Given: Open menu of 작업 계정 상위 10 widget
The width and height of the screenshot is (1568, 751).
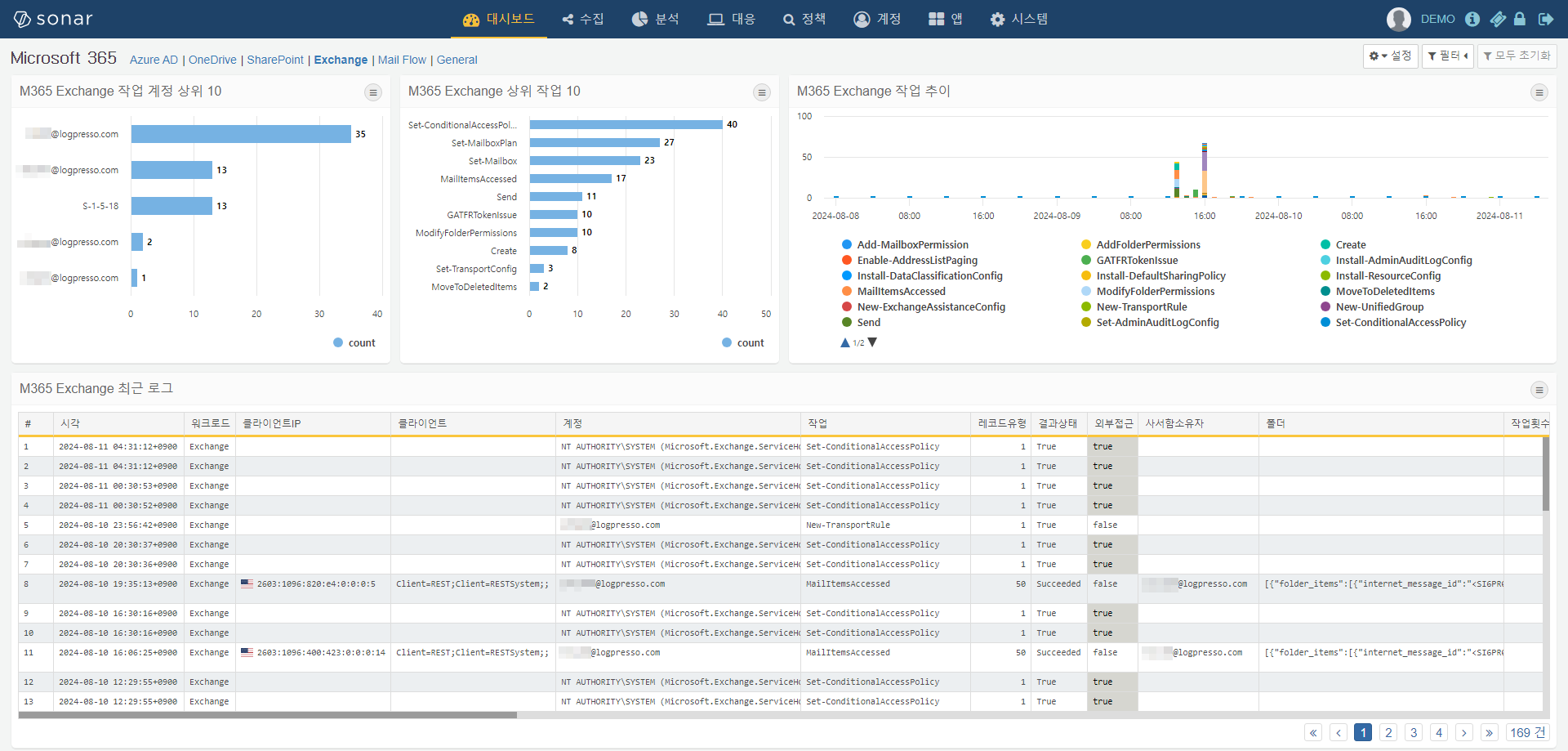Looking at the screenshot, I should [x=373, y=92].
